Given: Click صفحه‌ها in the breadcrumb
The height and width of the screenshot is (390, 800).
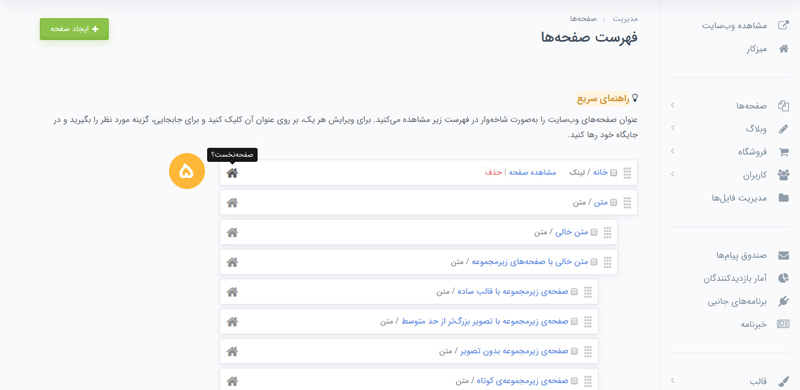Looking at the screenshot, I should [584, 18].
